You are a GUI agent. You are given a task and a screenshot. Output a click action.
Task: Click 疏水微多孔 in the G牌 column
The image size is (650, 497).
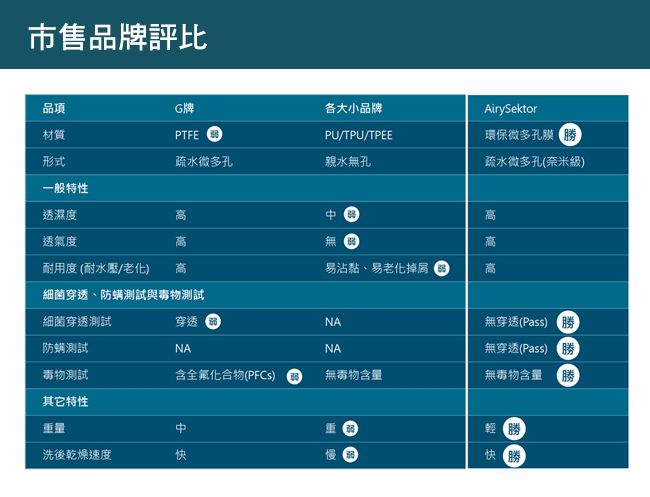point(204,161)
